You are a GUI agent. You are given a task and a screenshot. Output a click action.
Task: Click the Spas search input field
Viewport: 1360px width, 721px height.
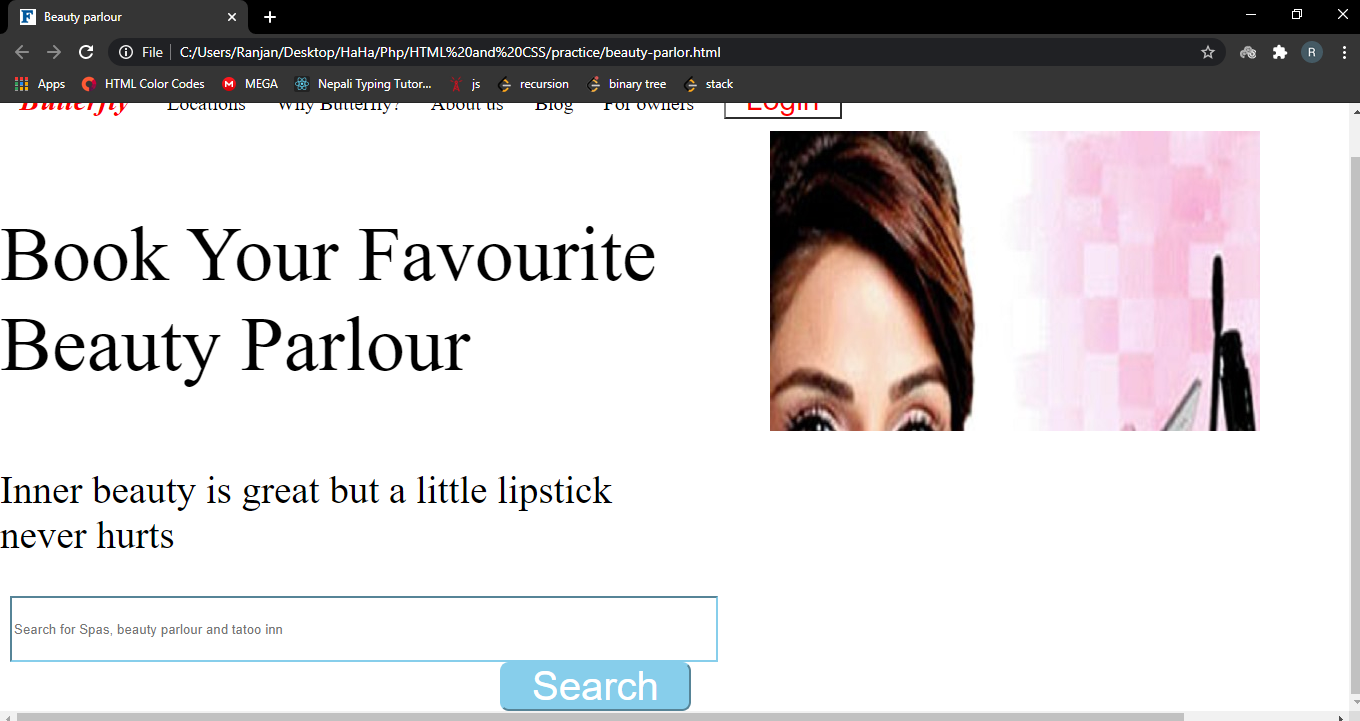(x=364, y=629)
